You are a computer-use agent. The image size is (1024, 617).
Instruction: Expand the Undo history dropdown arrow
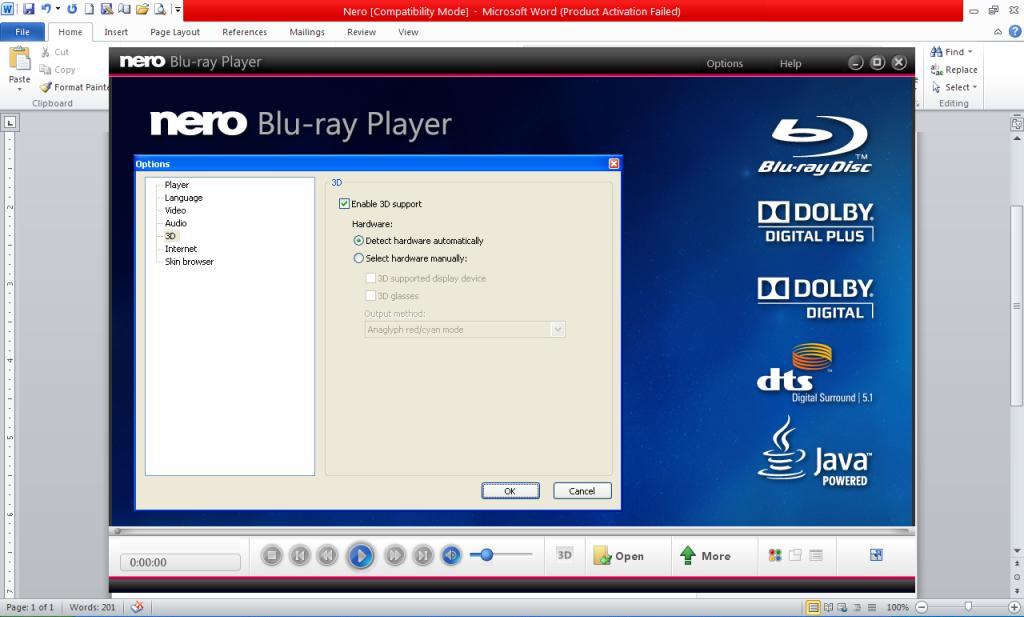(x=57, y=9)
